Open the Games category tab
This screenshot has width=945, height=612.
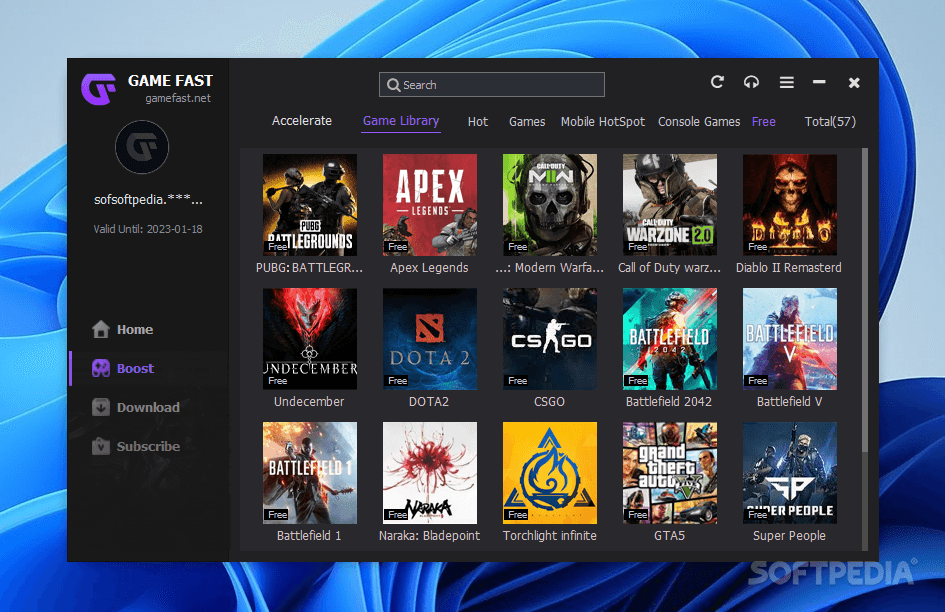tap(527, 122)
